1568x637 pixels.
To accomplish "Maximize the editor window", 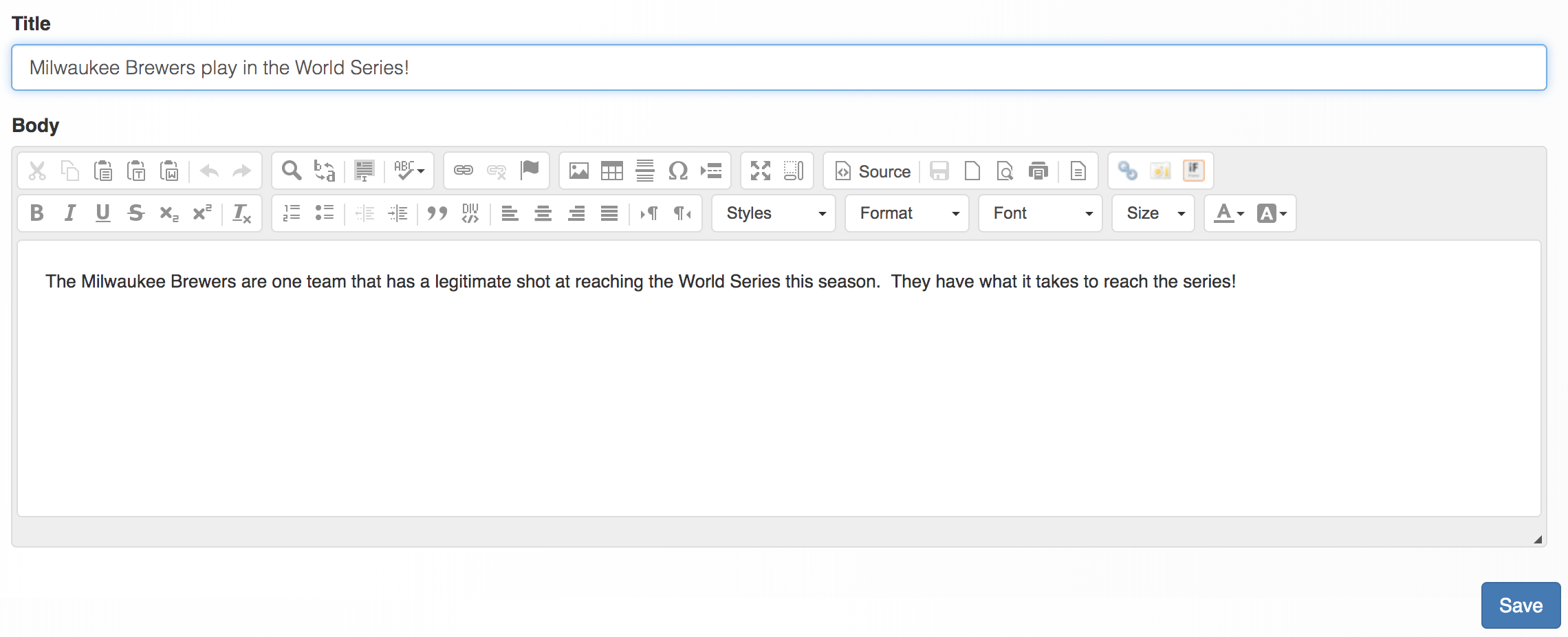I will (760, 171).
